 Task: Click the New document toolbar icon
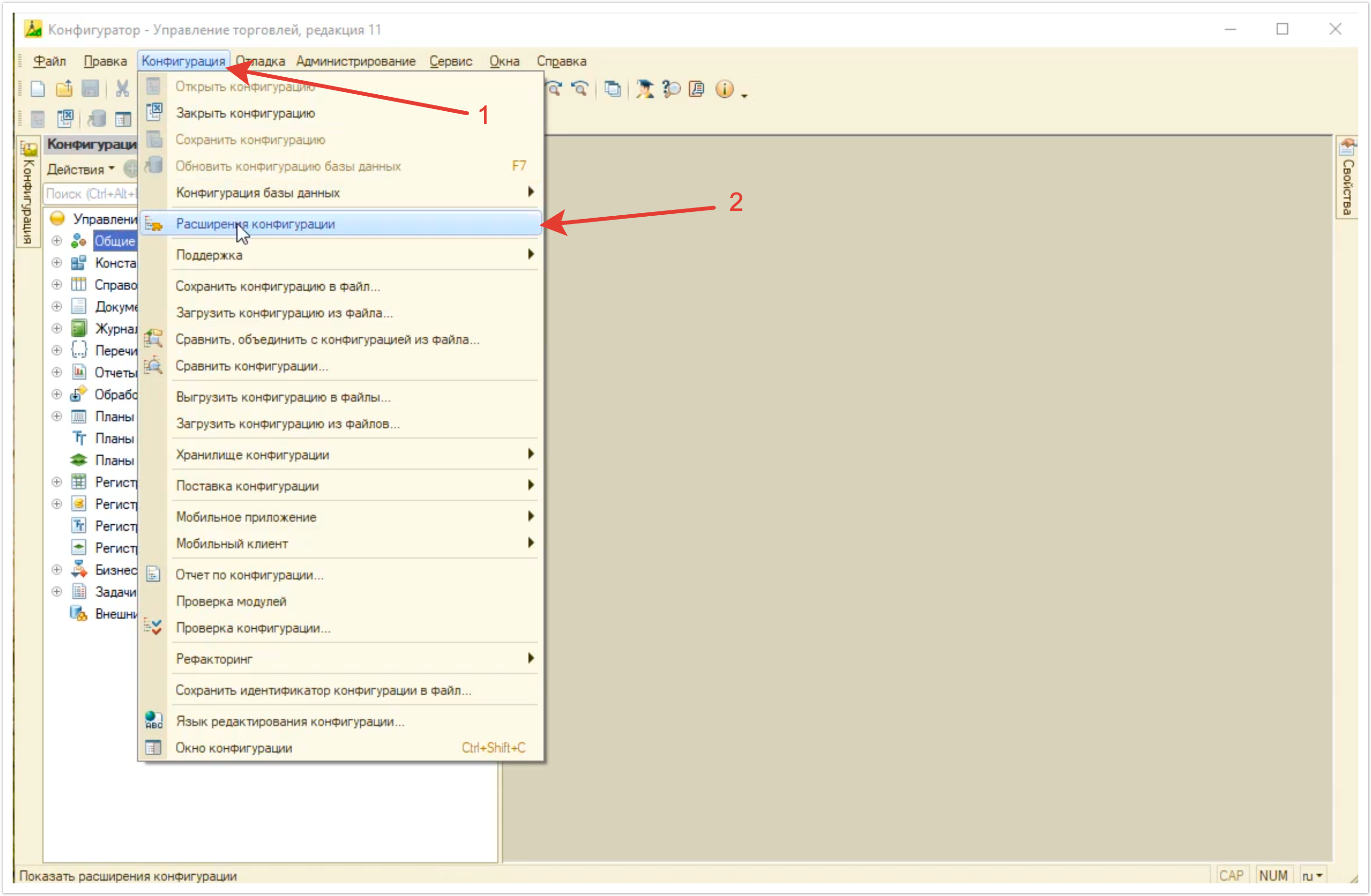pos(37,89)
